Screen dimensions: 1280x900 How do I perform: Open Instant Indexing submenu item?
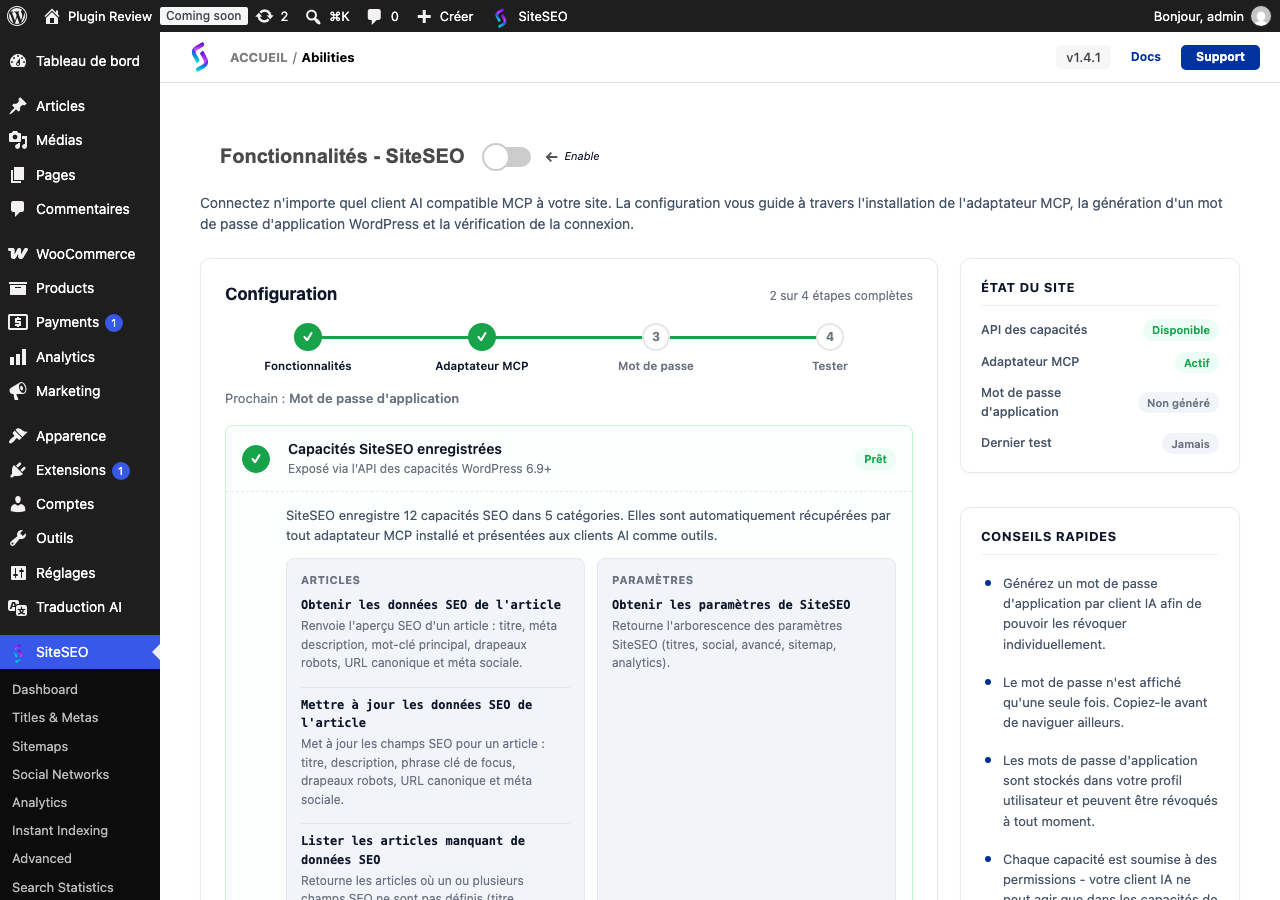[60, 830]
